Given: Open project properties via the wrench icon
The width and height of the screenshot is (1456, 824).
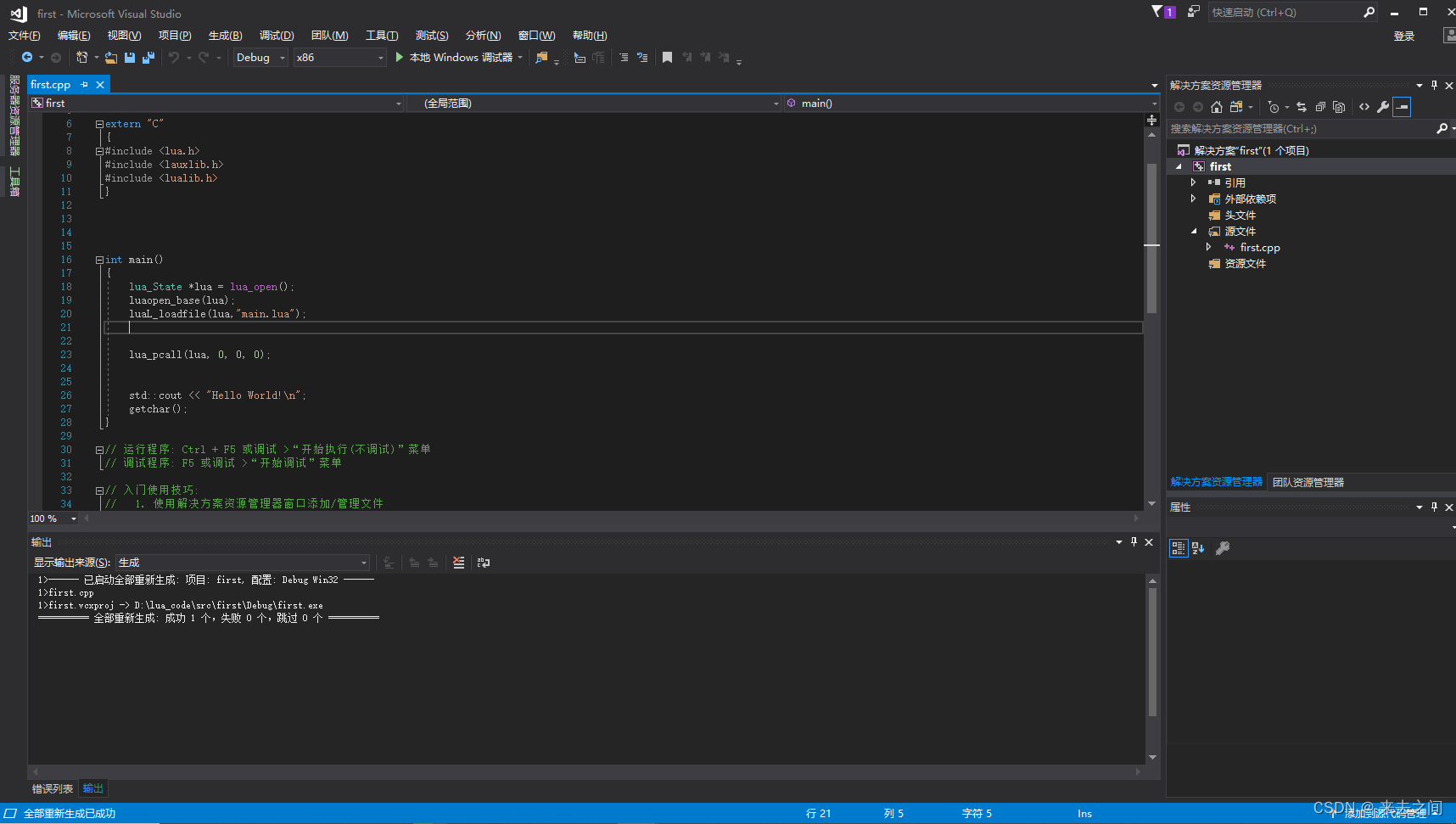Looking at the screenshot, I should click(x=1383, y=107).
